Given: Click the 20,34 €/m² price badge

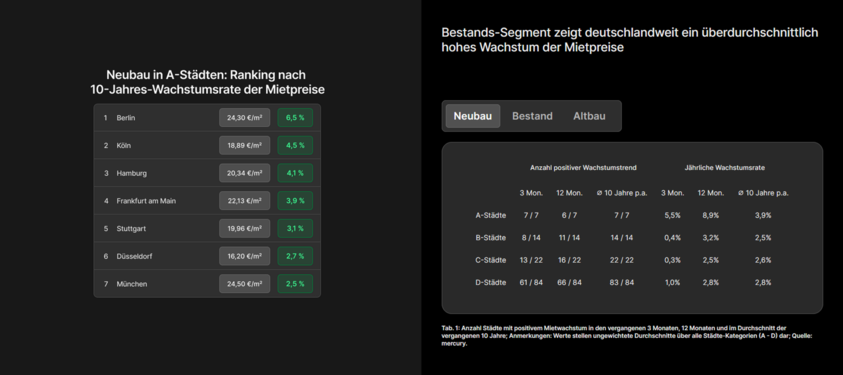Looking at the screenshot, I should 245,173.
